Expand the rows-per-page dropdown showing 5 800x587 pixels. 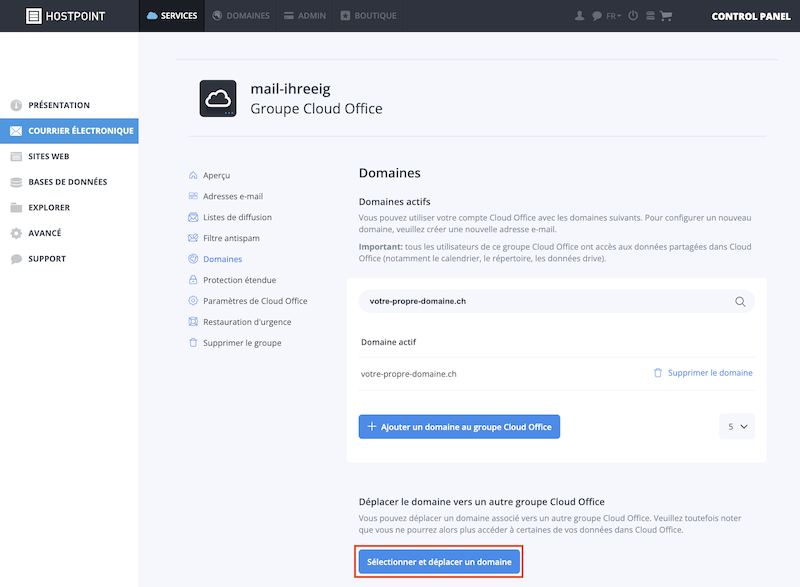tap(737, 427)
